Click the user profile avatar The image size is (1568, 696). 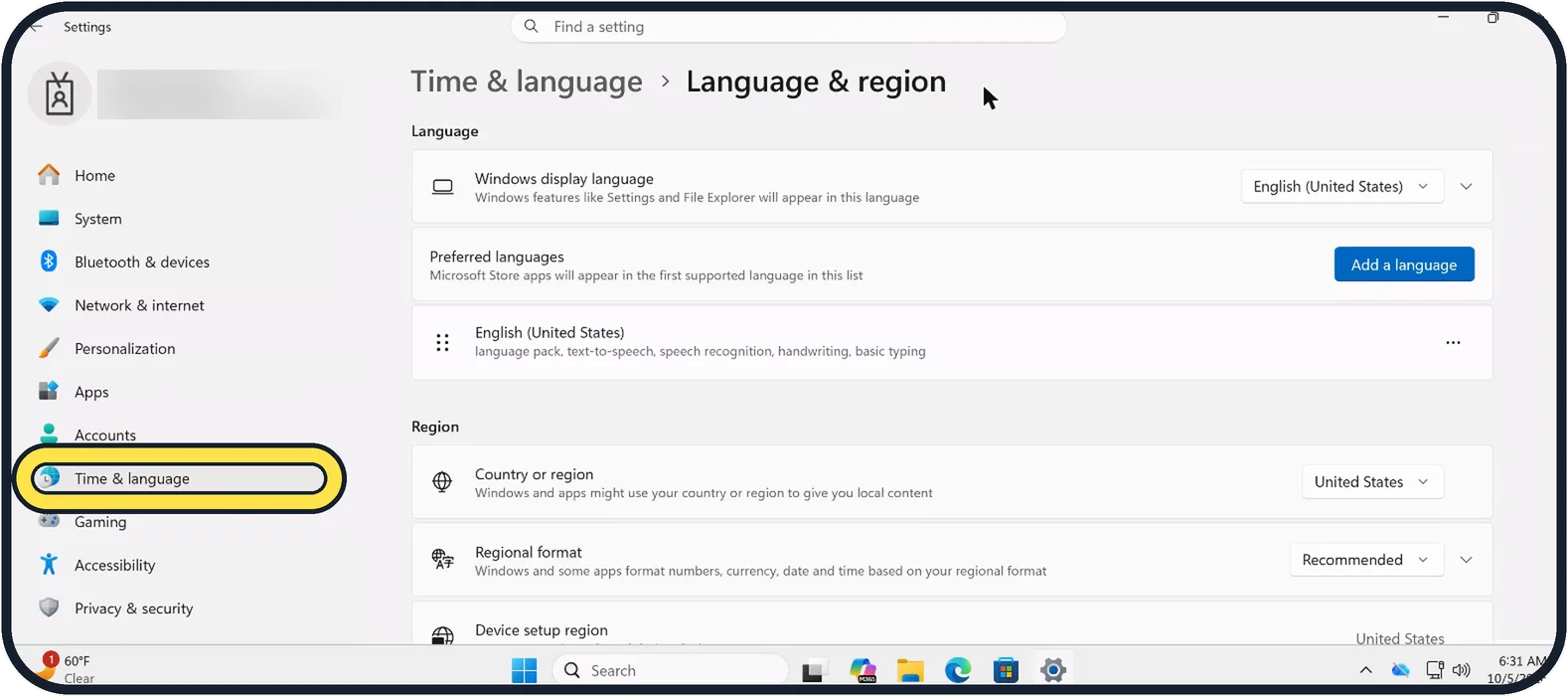(60, 94)
